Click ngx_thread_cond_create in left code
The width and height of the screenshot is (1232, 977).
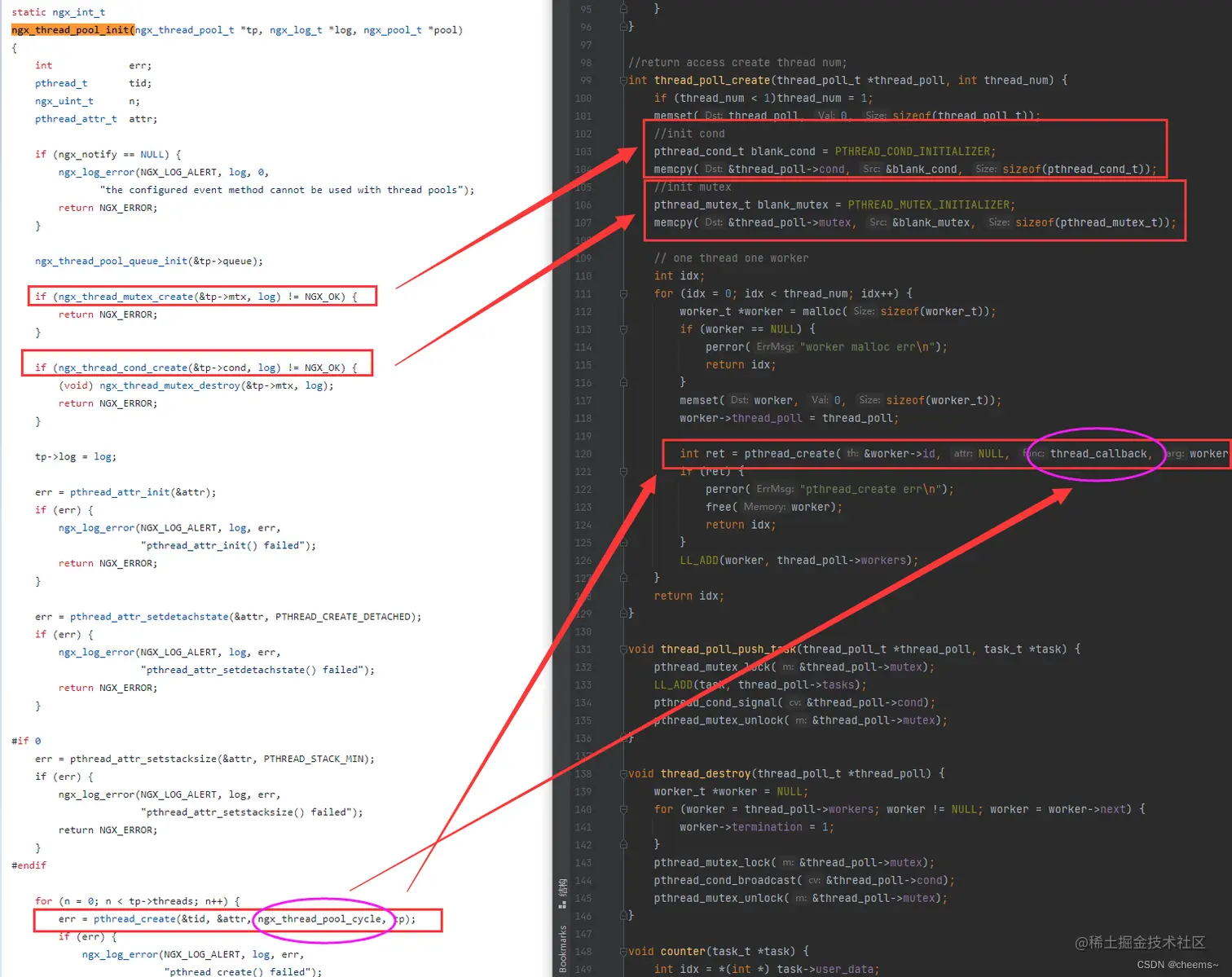tap(122, 367)
